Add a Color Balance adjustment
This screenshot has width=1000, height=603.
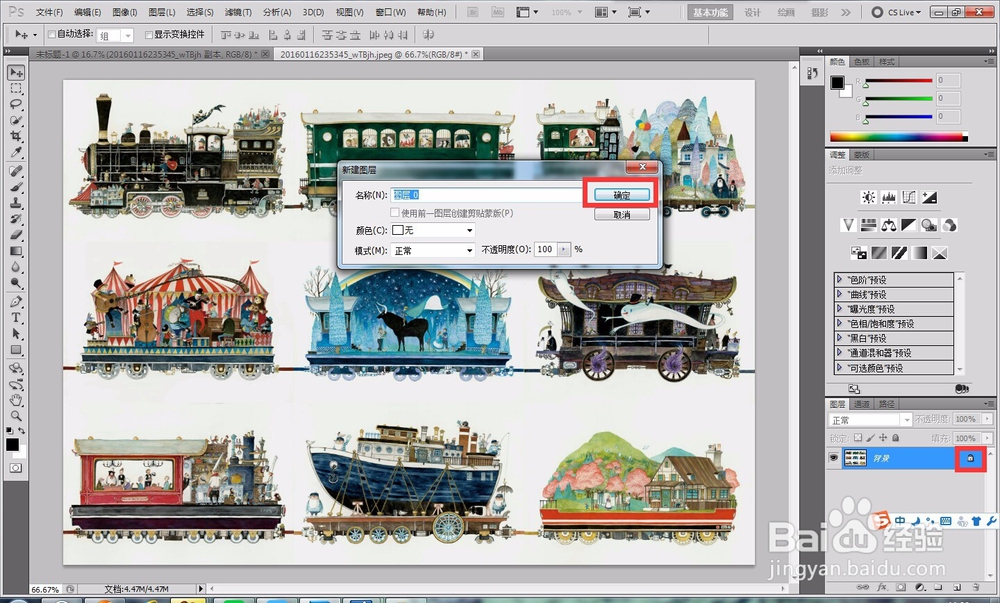click(888, 225)
